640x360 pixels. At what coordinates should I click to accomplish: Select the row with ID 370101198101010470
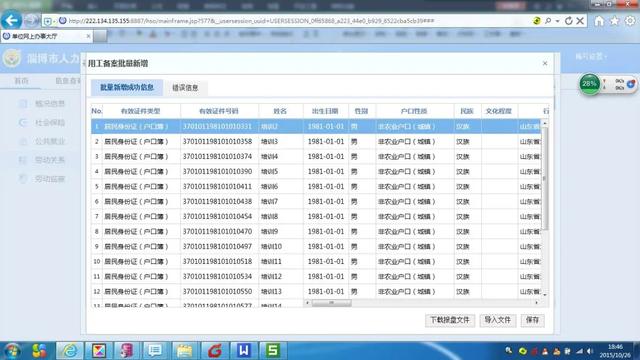(x=316, y=232)
